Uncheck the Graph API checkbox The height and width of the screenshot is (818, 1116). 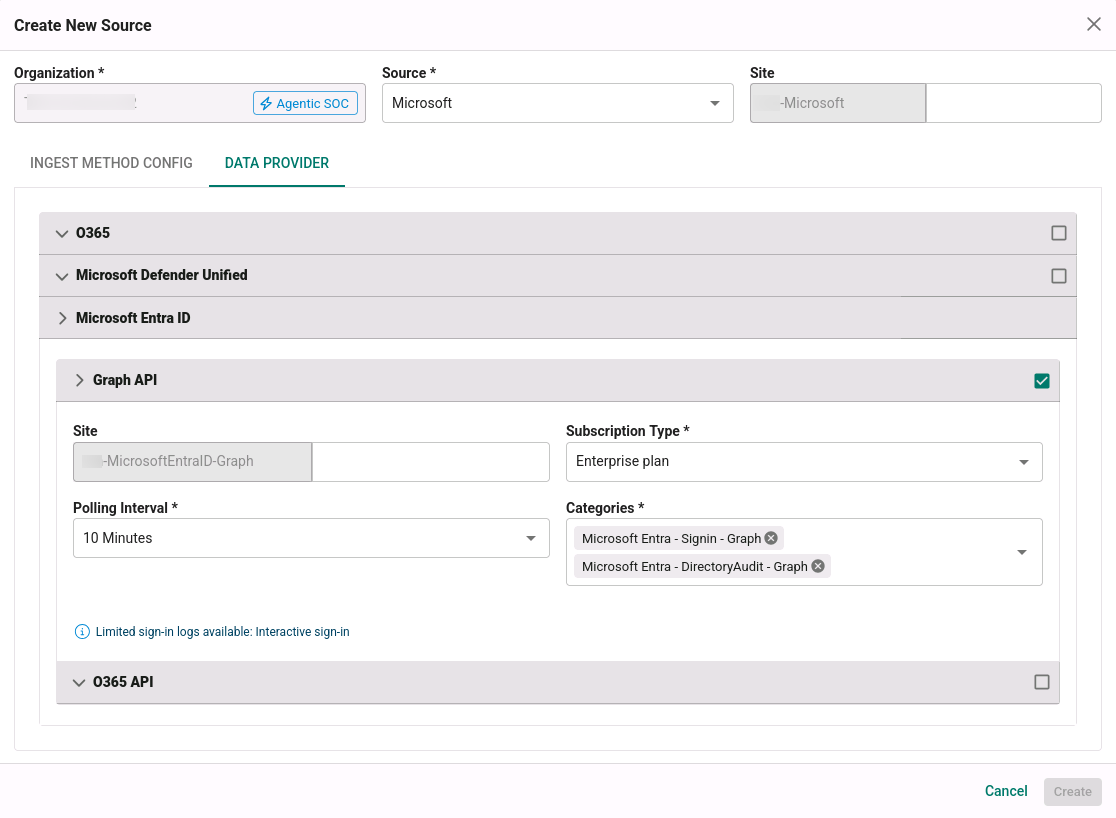click(1041, 381)
